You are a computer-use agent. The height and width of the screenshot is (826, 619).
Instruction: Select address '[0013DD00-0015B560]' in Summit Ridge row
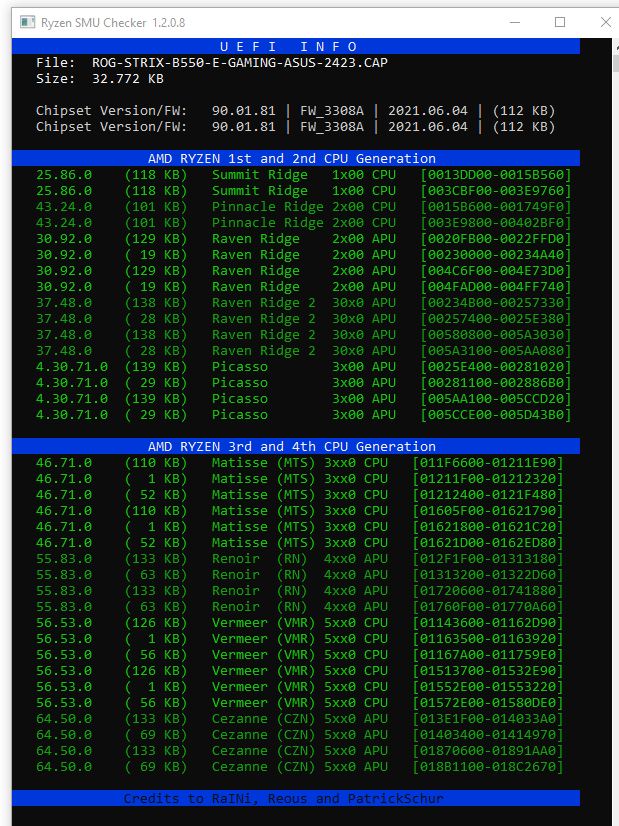[x=496, y=174]
